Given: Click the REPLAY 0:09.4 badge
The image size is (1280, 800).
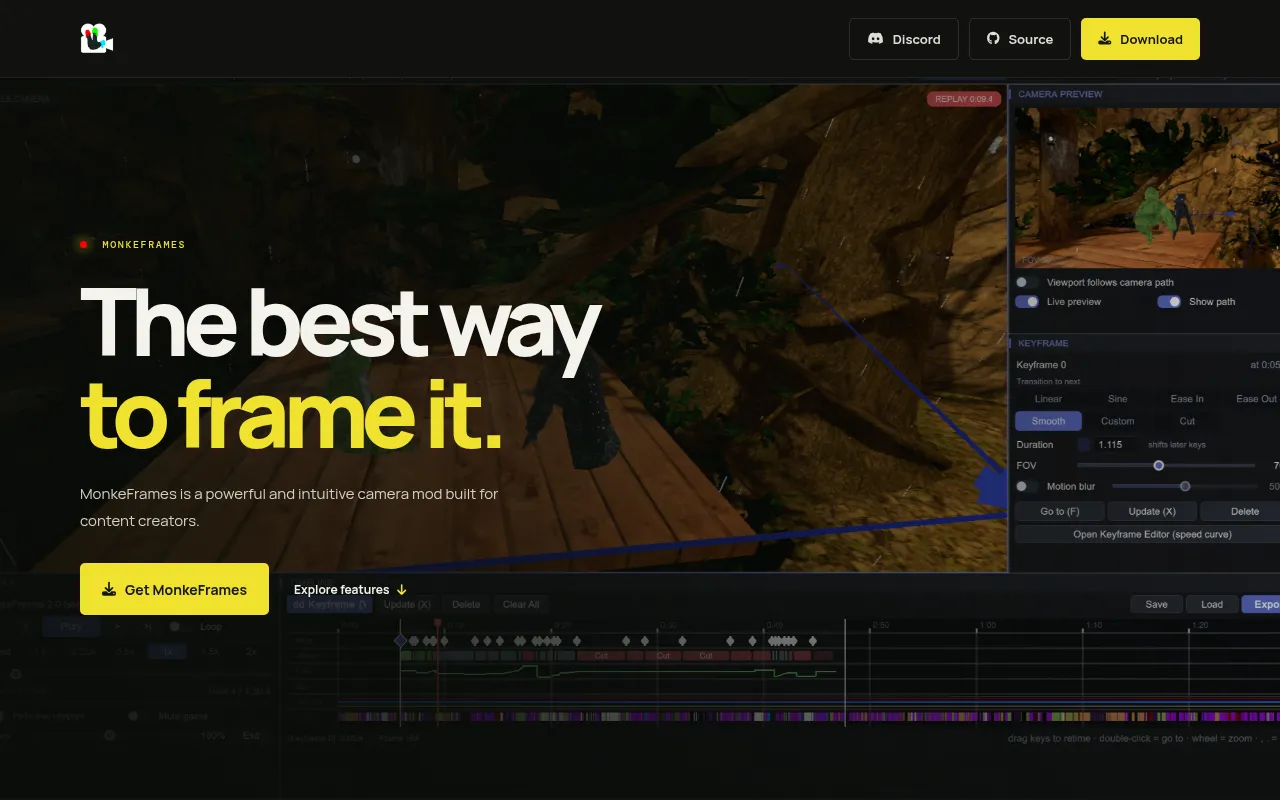Looking at the screenshot, I should (964, 99).
